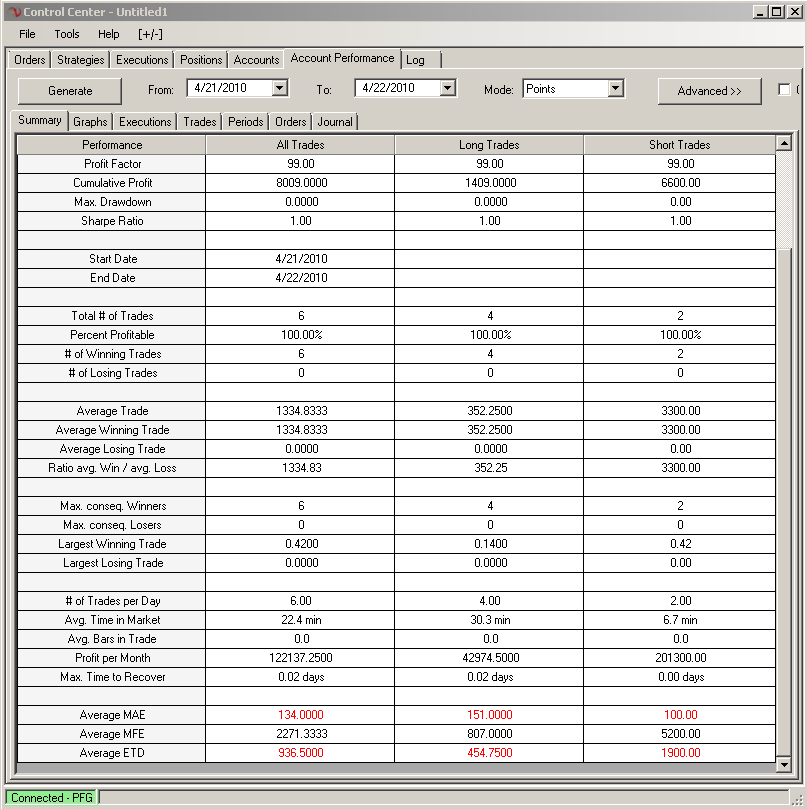Click Avg. Time in Market 22.4 min

[301, 620]
